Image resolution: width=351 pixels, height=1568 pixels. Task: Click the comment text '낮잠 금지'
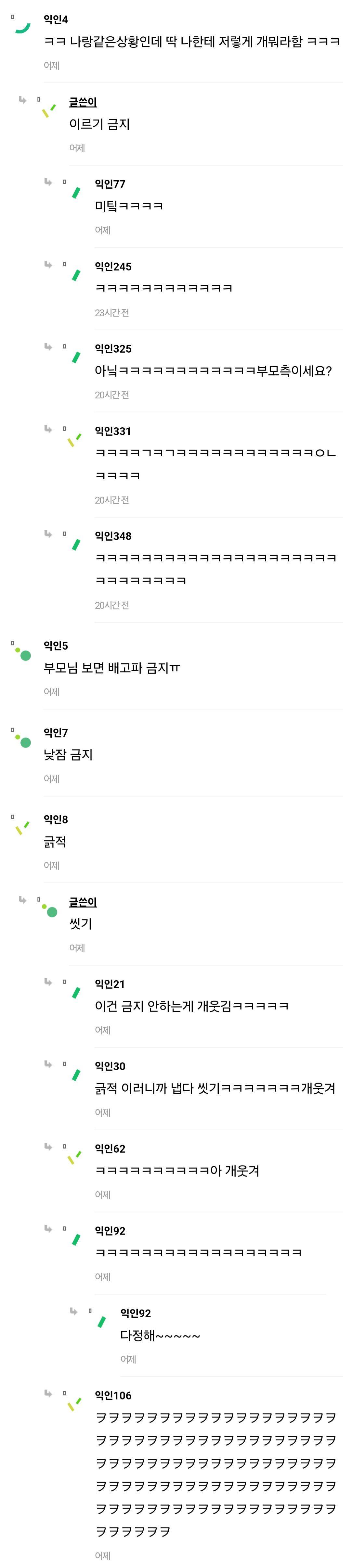[68, 755]
